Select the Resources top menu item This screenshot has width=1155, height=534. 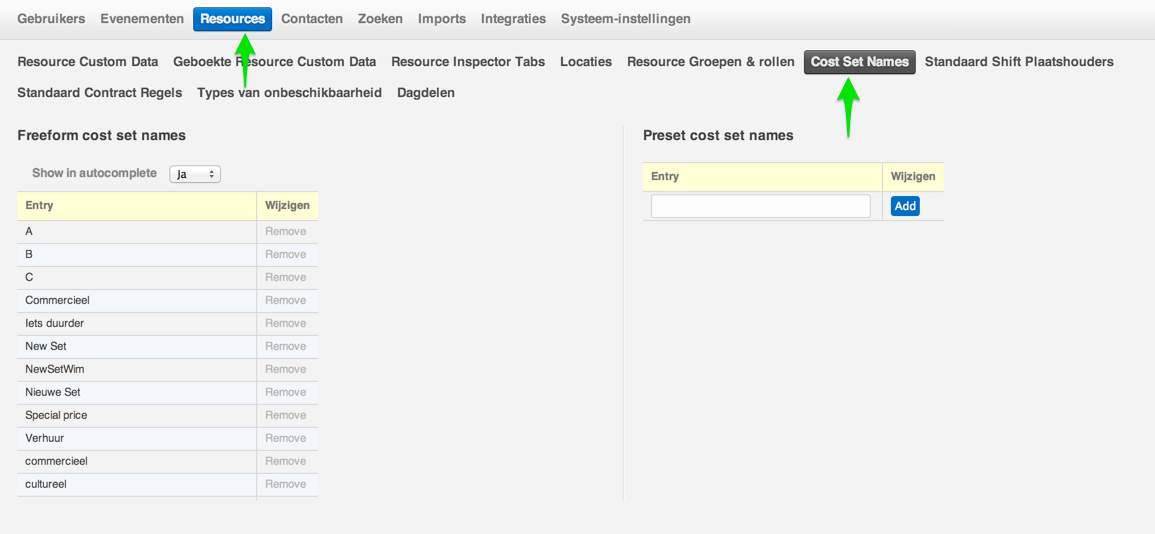point(232,19)
